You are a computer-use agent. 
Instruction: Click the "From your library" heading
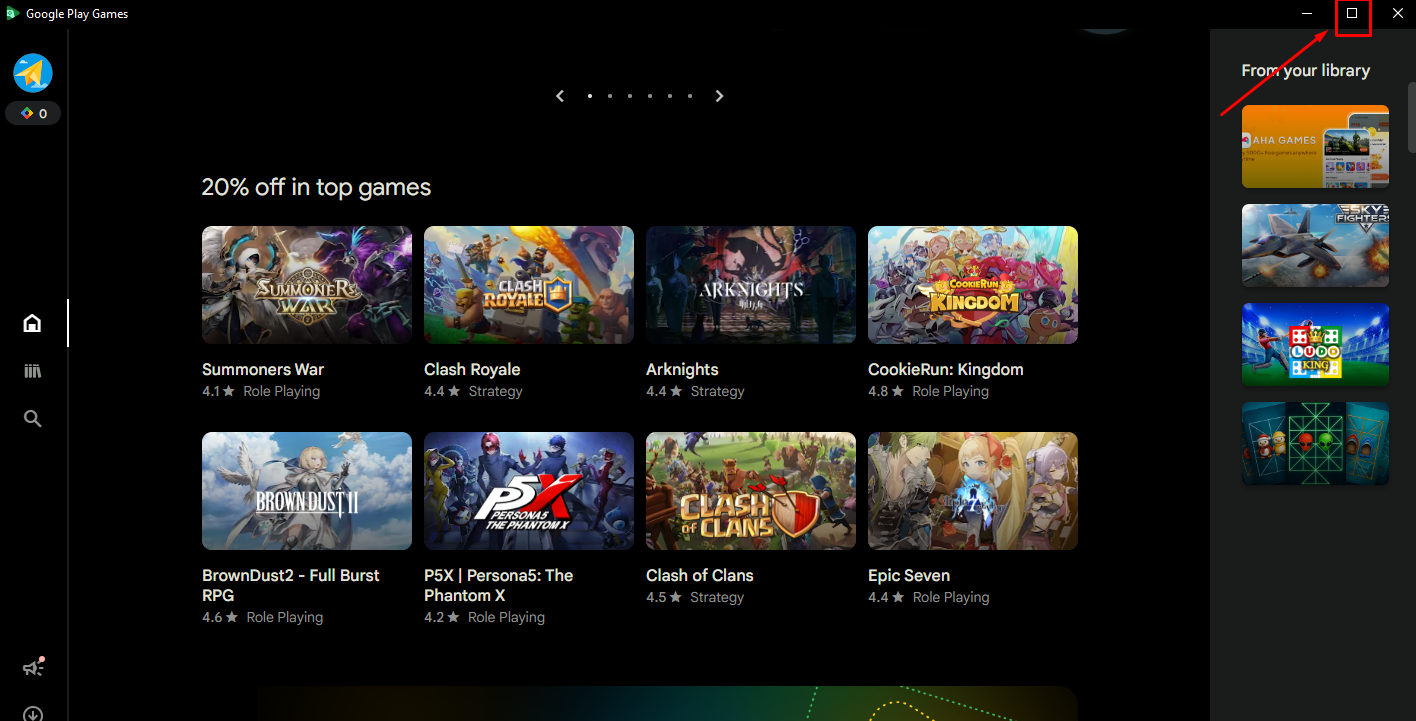tap(1306, 70)
